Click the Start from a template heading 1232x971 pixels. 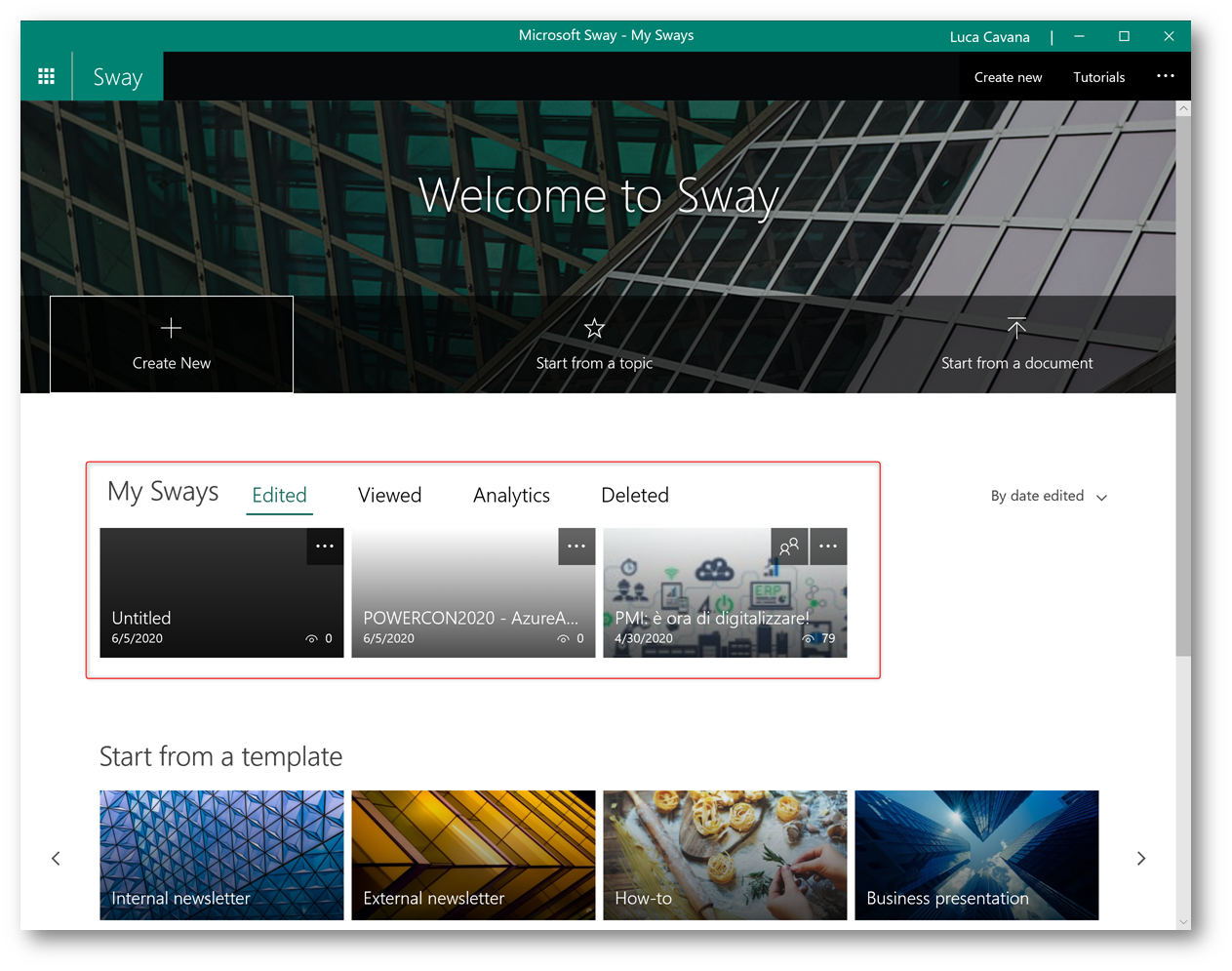tap(220, 756)
